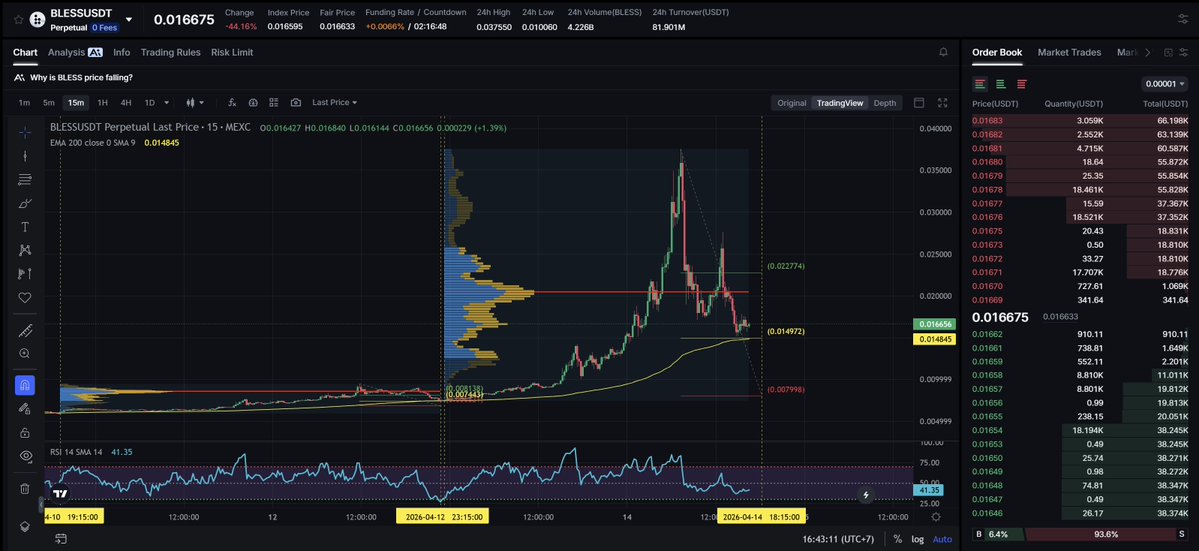The image size is (1199, 551).
Task: Click the TradingView logo on chart
Action: (x=60, y=494)
